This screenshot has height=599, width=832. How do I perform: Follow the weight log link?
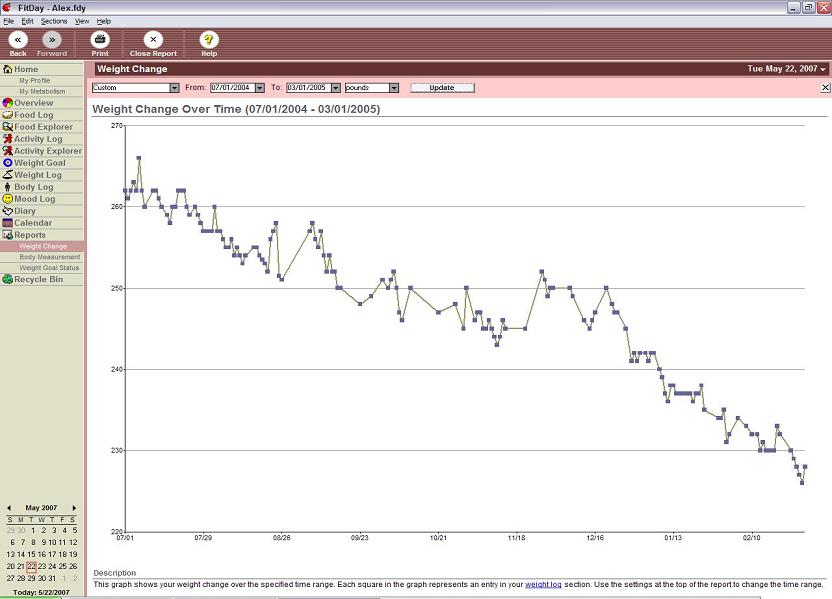pyautogui.click(x=543, y=584)
